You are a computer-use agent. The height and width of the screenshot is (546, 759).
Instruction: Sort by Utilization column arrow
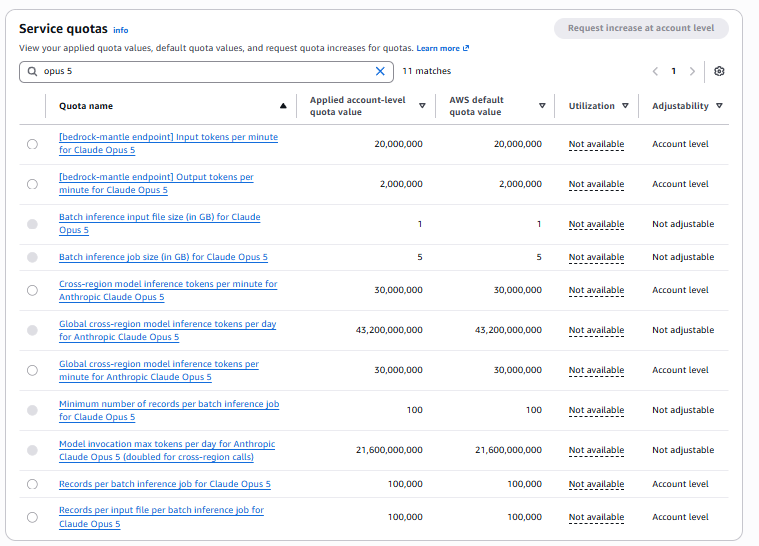coord(625,106)
